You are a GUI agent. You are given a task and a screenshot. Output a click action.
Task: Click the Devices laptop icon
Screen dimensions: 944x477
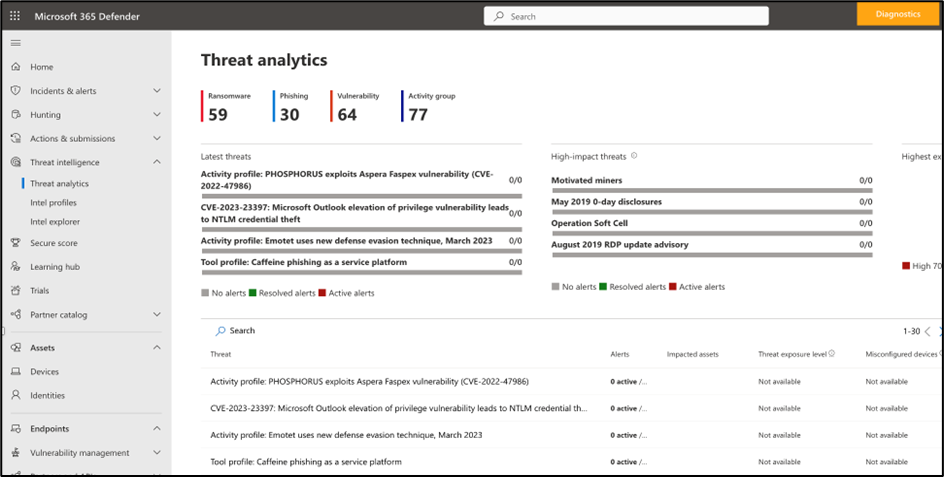(16, 372)
